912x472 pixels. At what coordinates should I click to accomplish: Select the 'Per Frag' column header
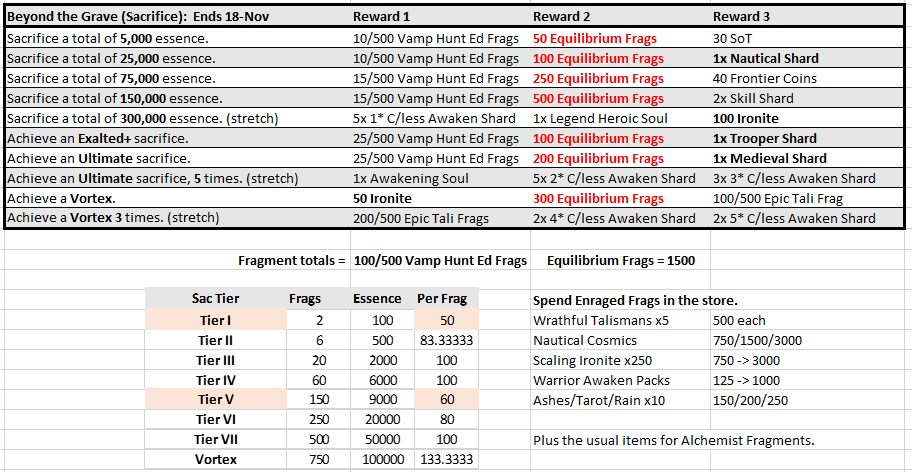446,299
